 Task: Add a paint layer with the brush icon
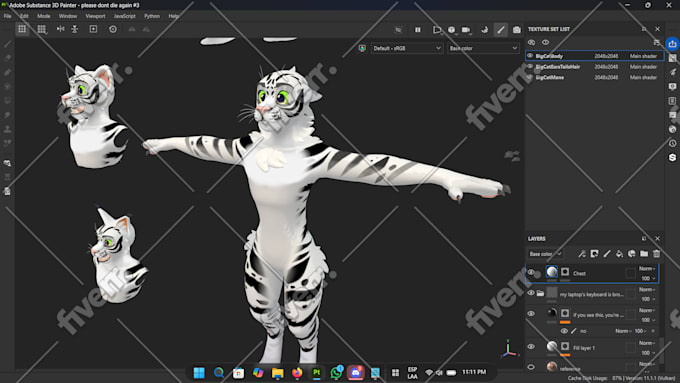(x=607, y=254)
